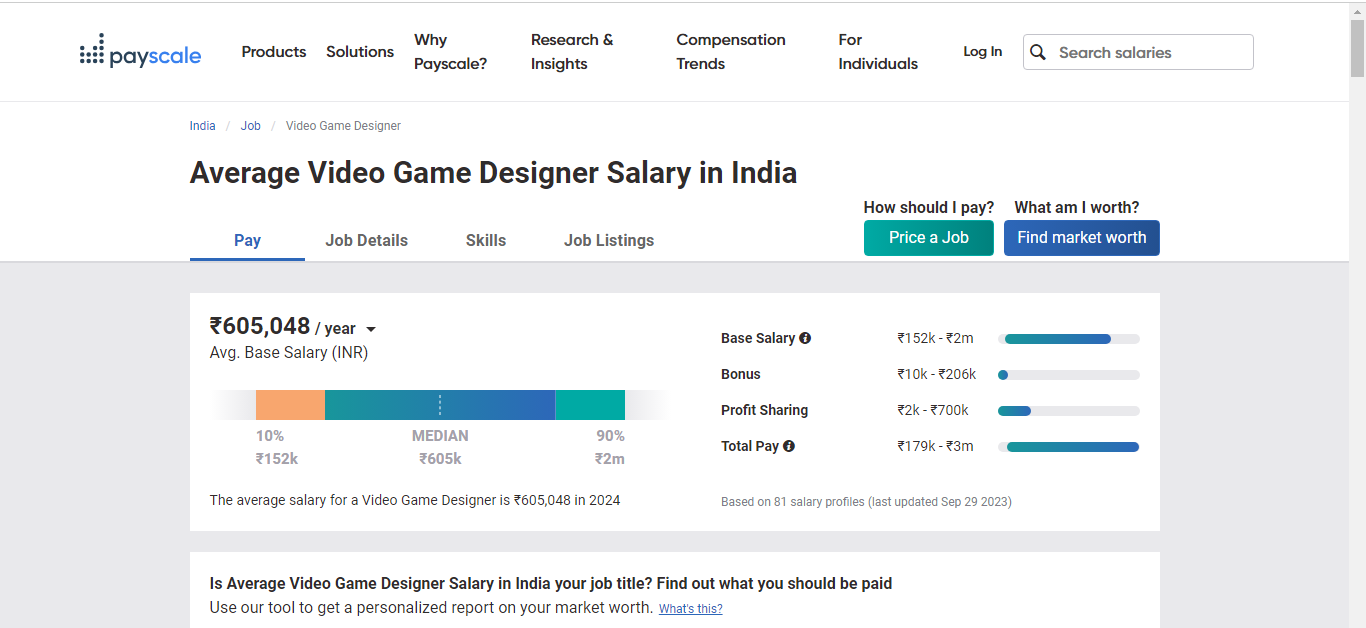Open the Research & Insights menu
The width and height of the screenshot is (1366, 628).
click(572, 52)
